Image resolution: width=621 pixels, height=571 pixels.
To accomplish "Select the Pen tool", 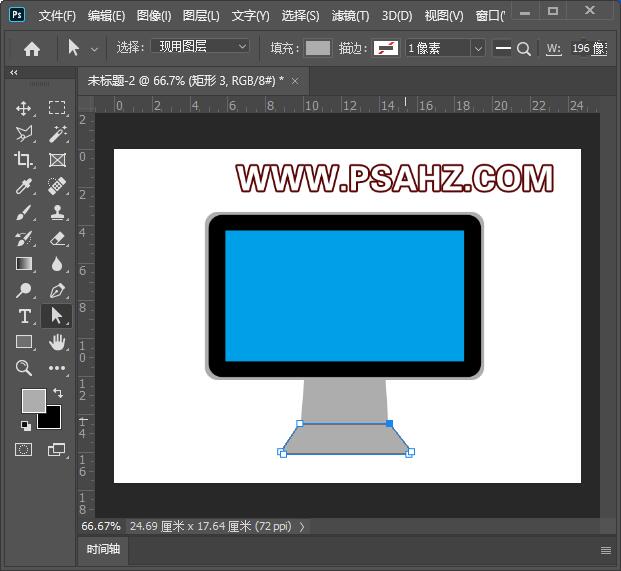I will (57, 290).
